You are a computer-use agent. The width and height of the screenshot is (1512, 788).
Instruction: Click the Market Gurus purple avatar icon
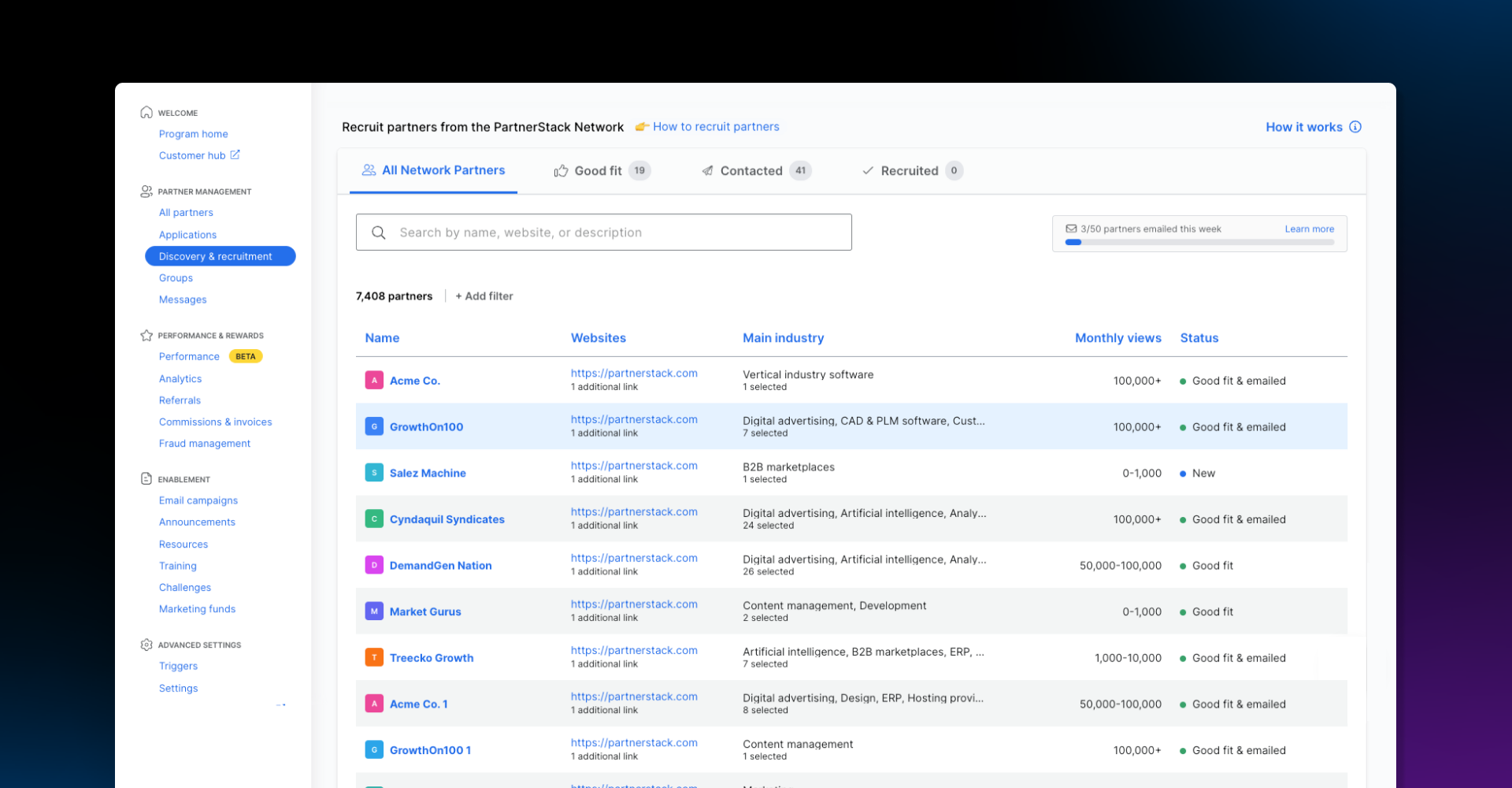pos(374,611)
